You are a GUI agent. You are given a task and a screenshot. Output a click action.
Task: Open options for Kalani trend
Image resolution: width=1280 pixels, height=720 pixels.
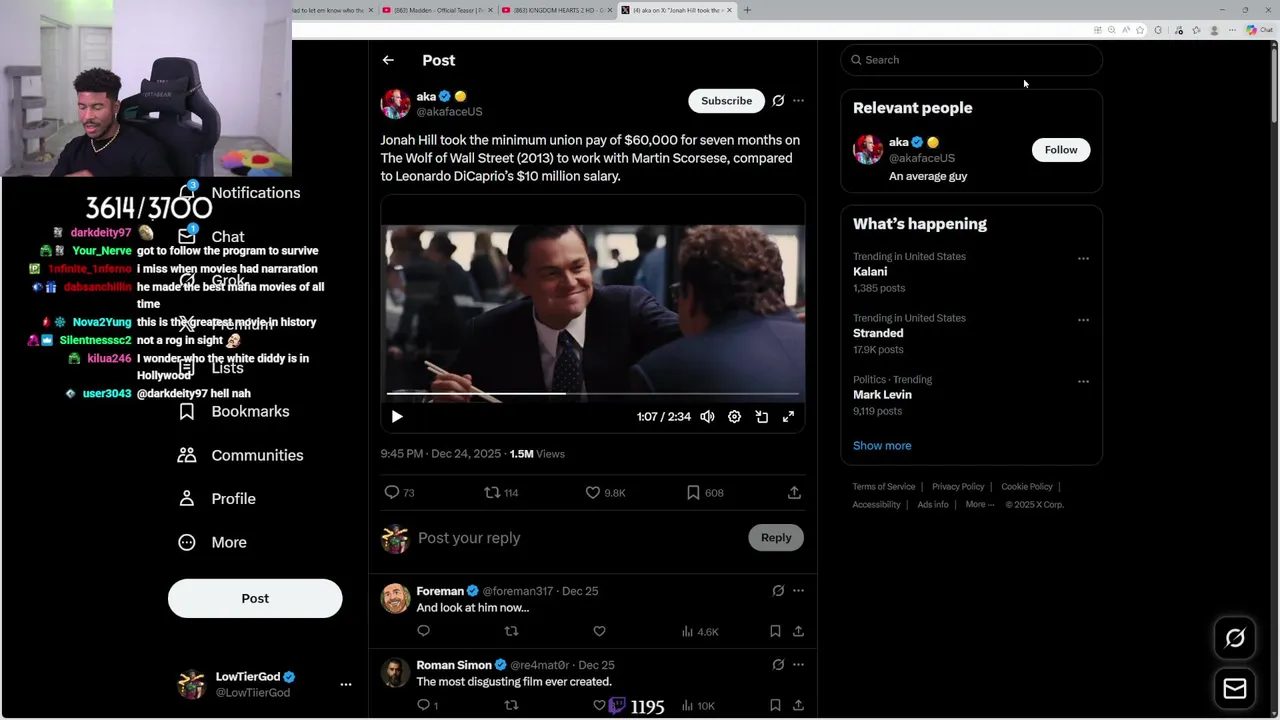(x=1083, y=258)
